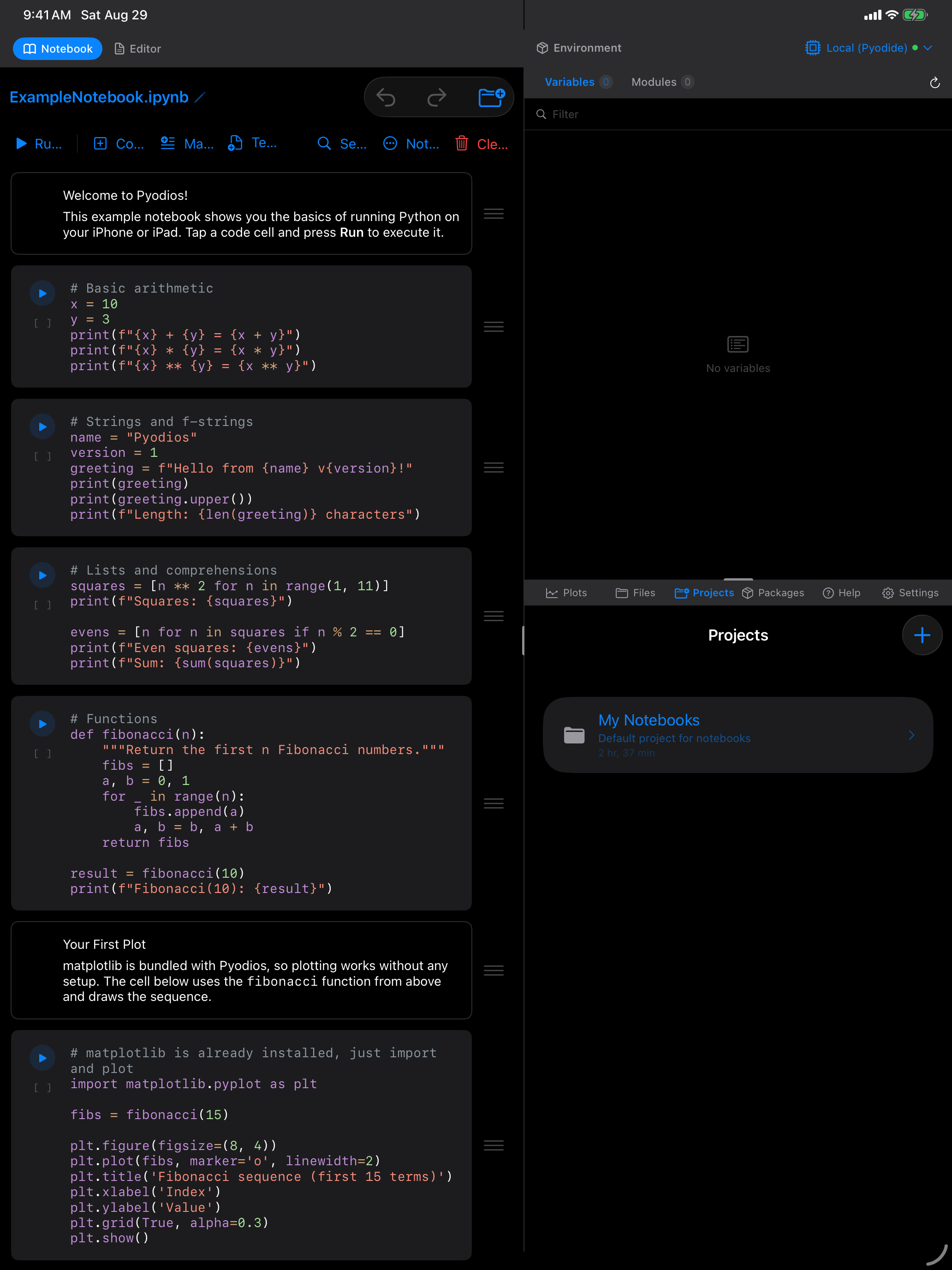Open the Packages panel tab
Image resolution: width=952 pixels, height=1270 pixels.
coord(773,593)
